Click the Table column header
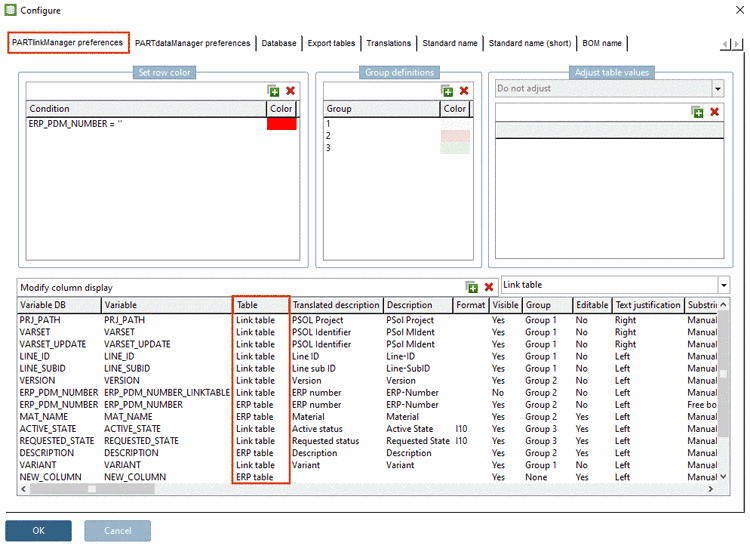750x549 pixels. click(x=261, y=305)
